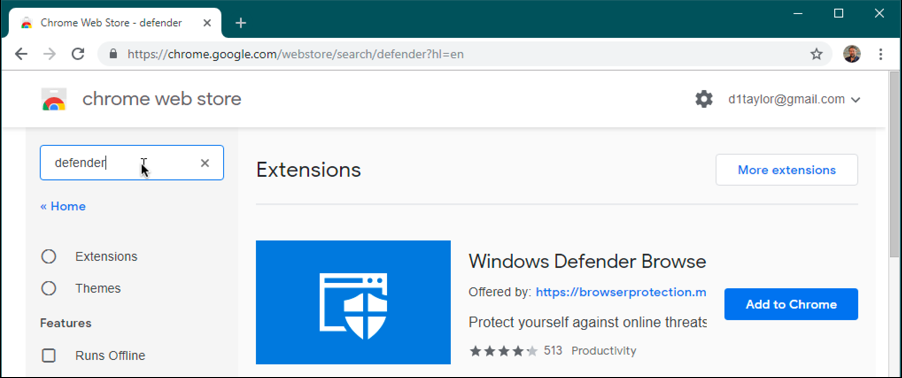Click the Productivity category label
902x378 pixels.
(x=603, y=350)
